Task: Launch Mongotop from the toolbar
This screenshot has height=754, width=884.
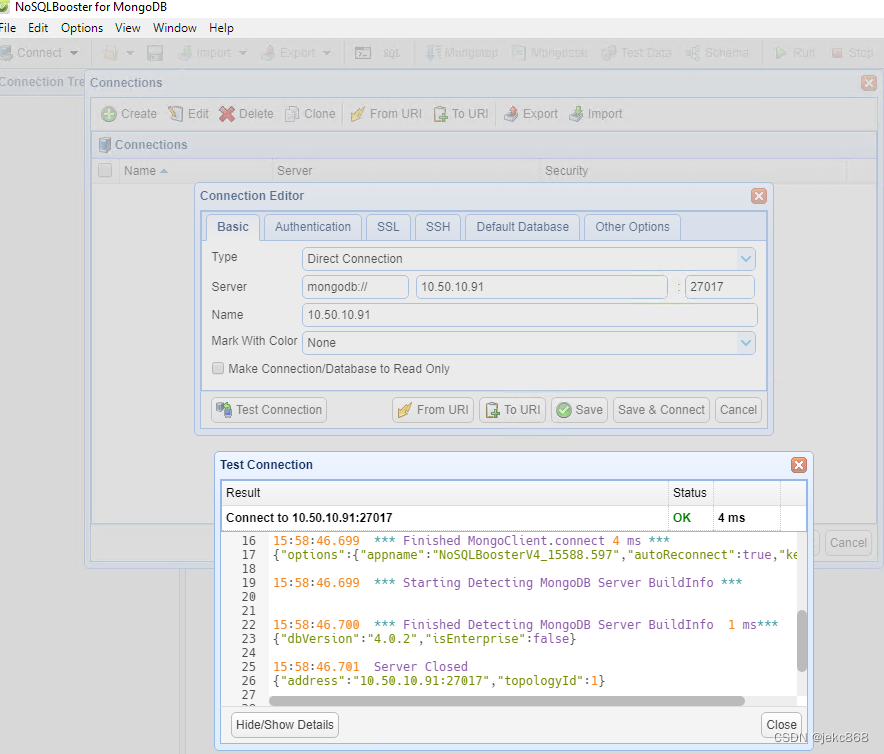Action: pyautogui.click(x=462, y=53)
